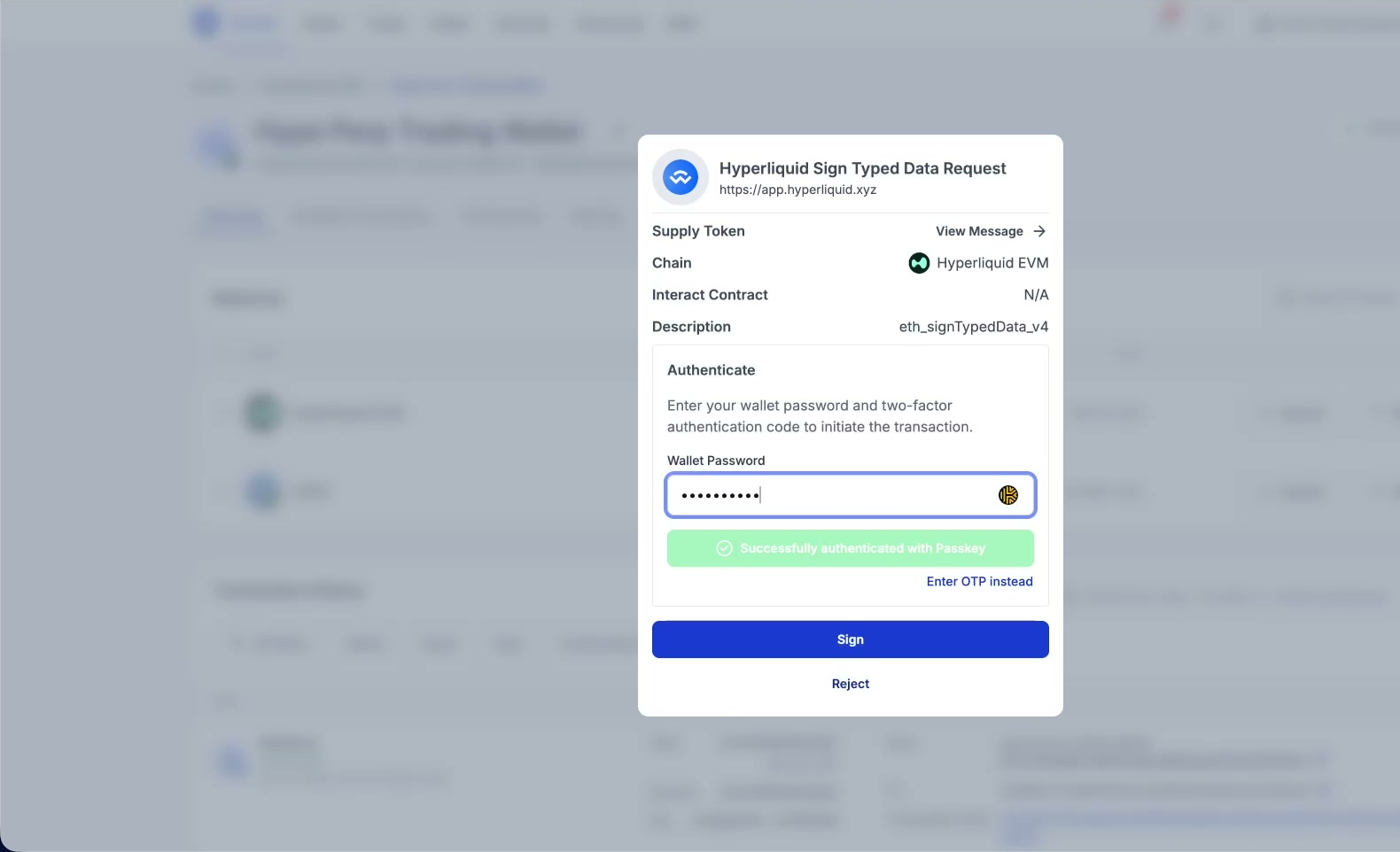The width and height of the screenshot is (1400, 852).
Task: Click the blue Sign button
Action: point(851,639)
